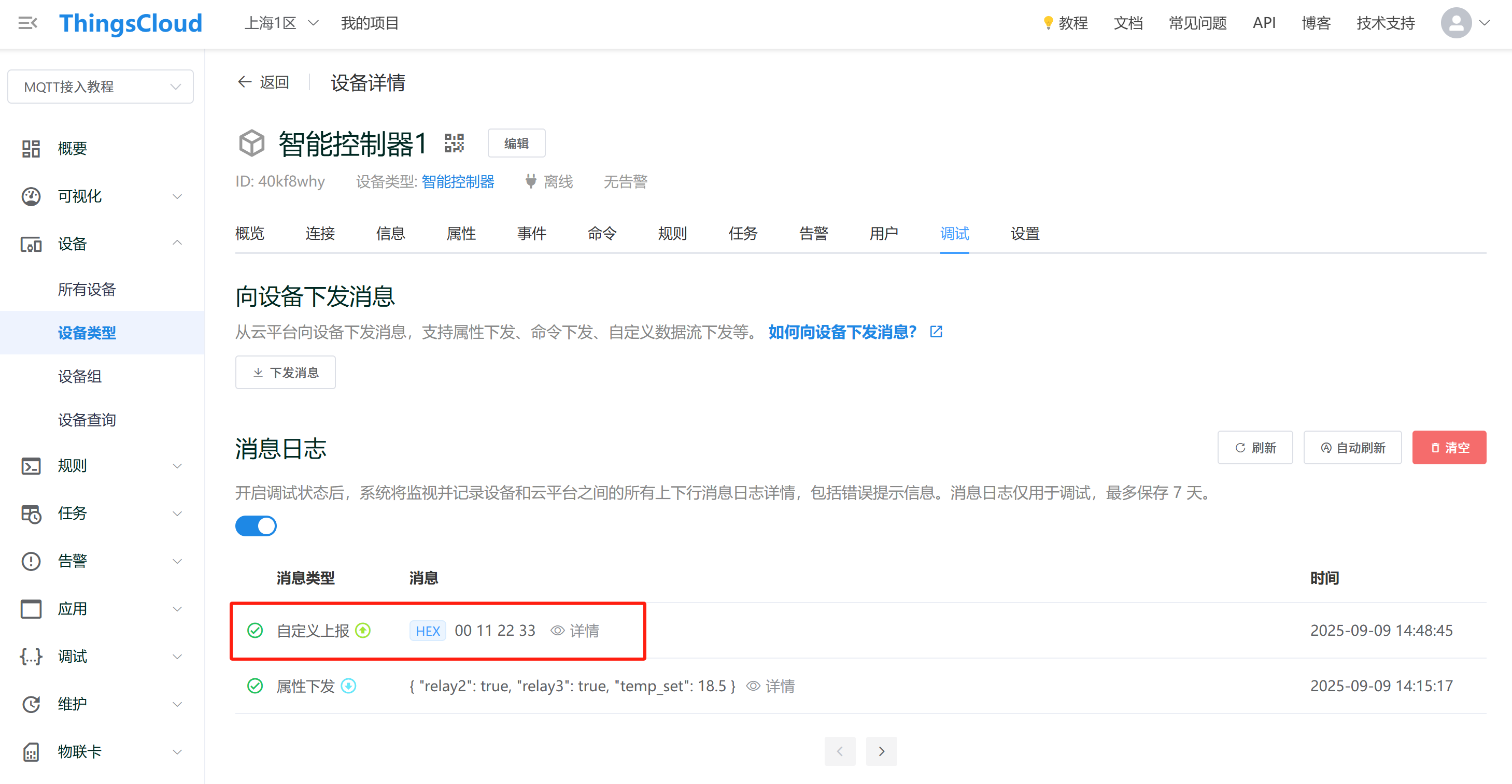Open the 文档 top bar link
This screenshot has height=784, width=1512.
click(1128, 23)
